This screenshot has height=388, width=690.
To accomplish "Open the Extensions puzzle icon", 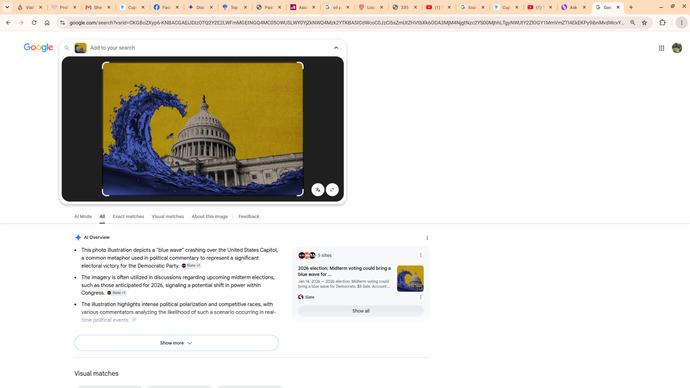I will coord(662,22).
